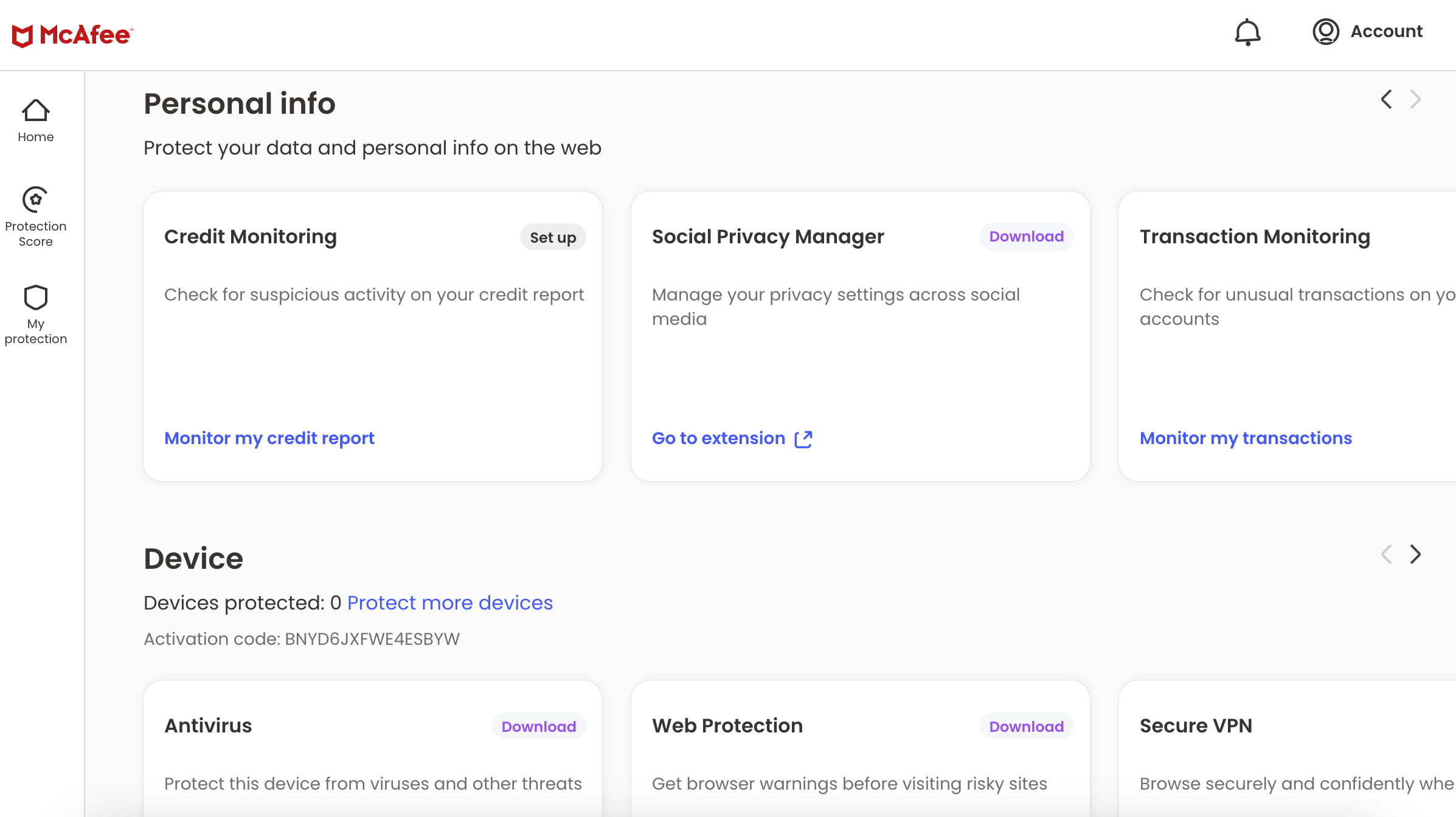
Task: Show next Device cards
Action: point(1416,554)
